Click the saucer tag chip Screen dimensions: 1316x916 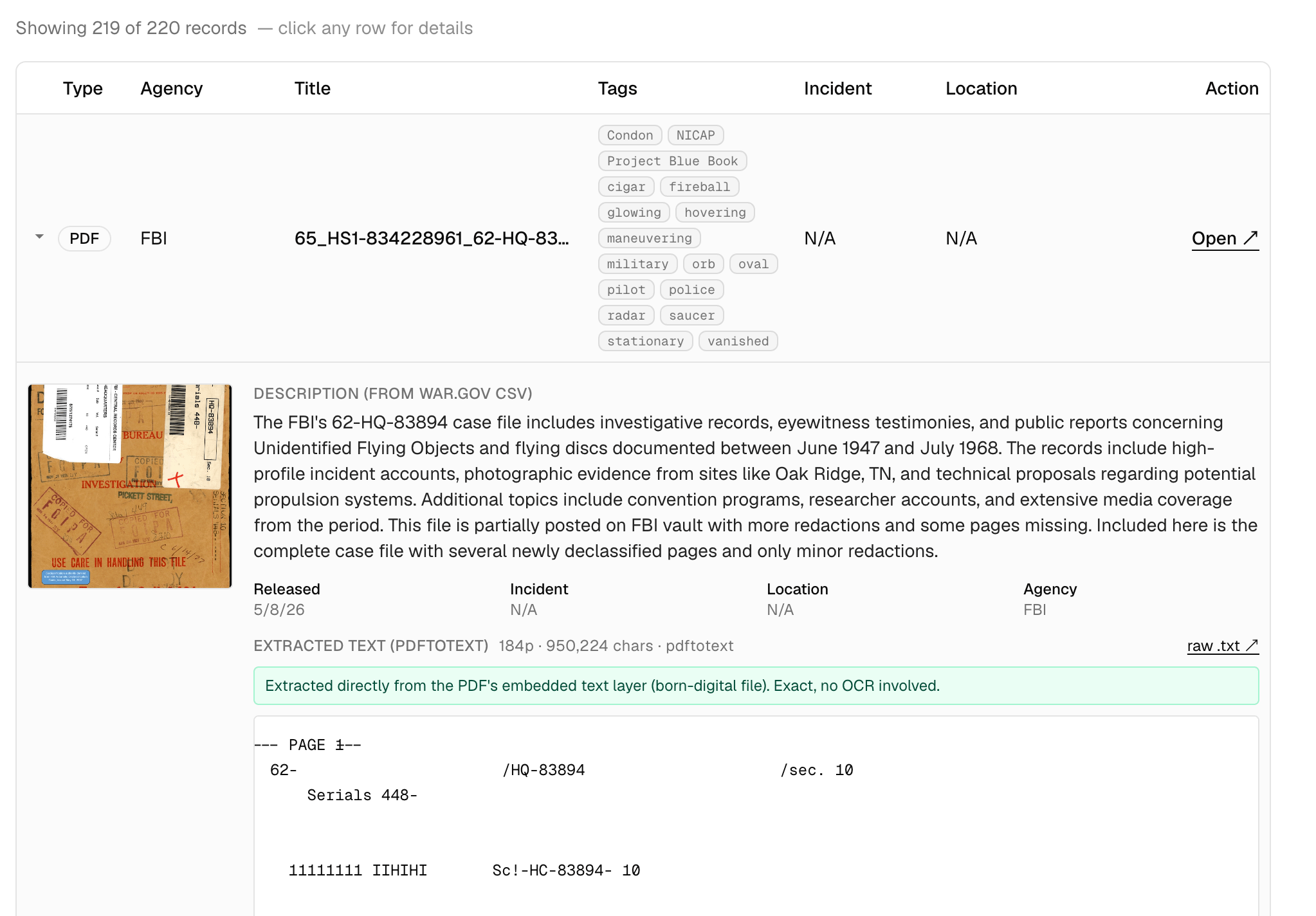[x=691, y=315]
